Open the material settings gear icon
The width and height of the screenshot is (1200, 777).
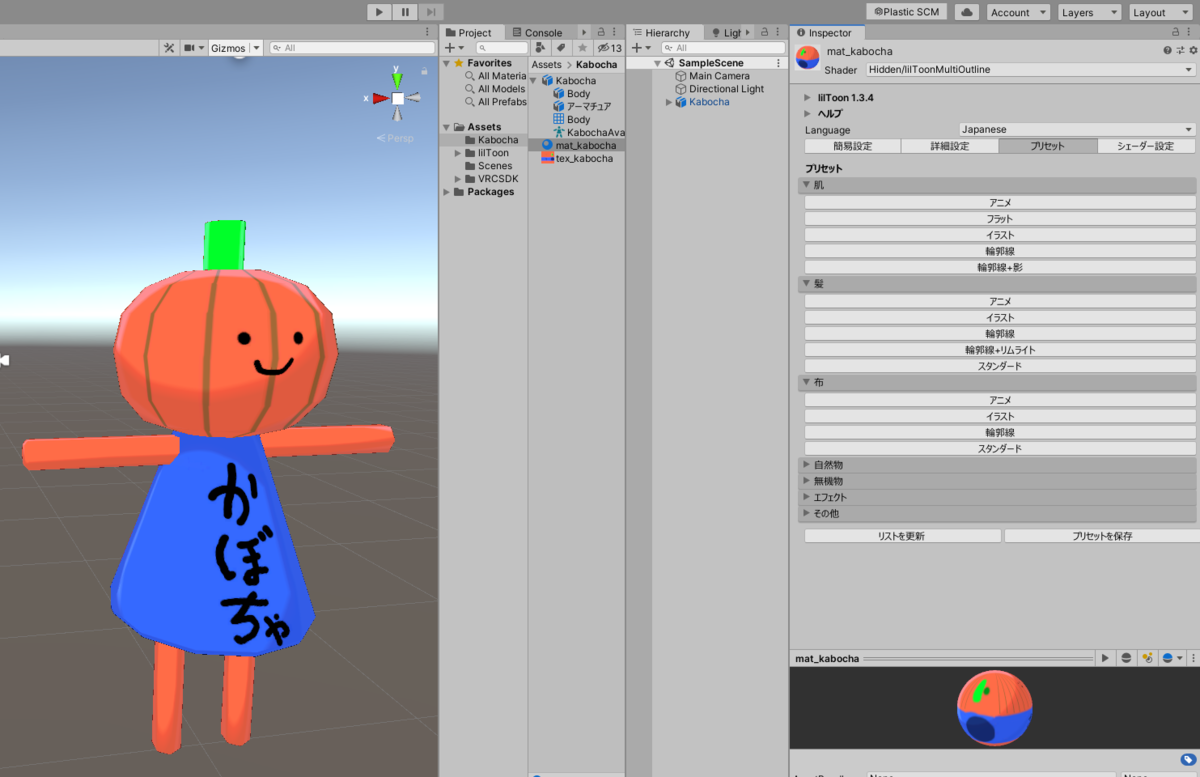coord(1191,50)
